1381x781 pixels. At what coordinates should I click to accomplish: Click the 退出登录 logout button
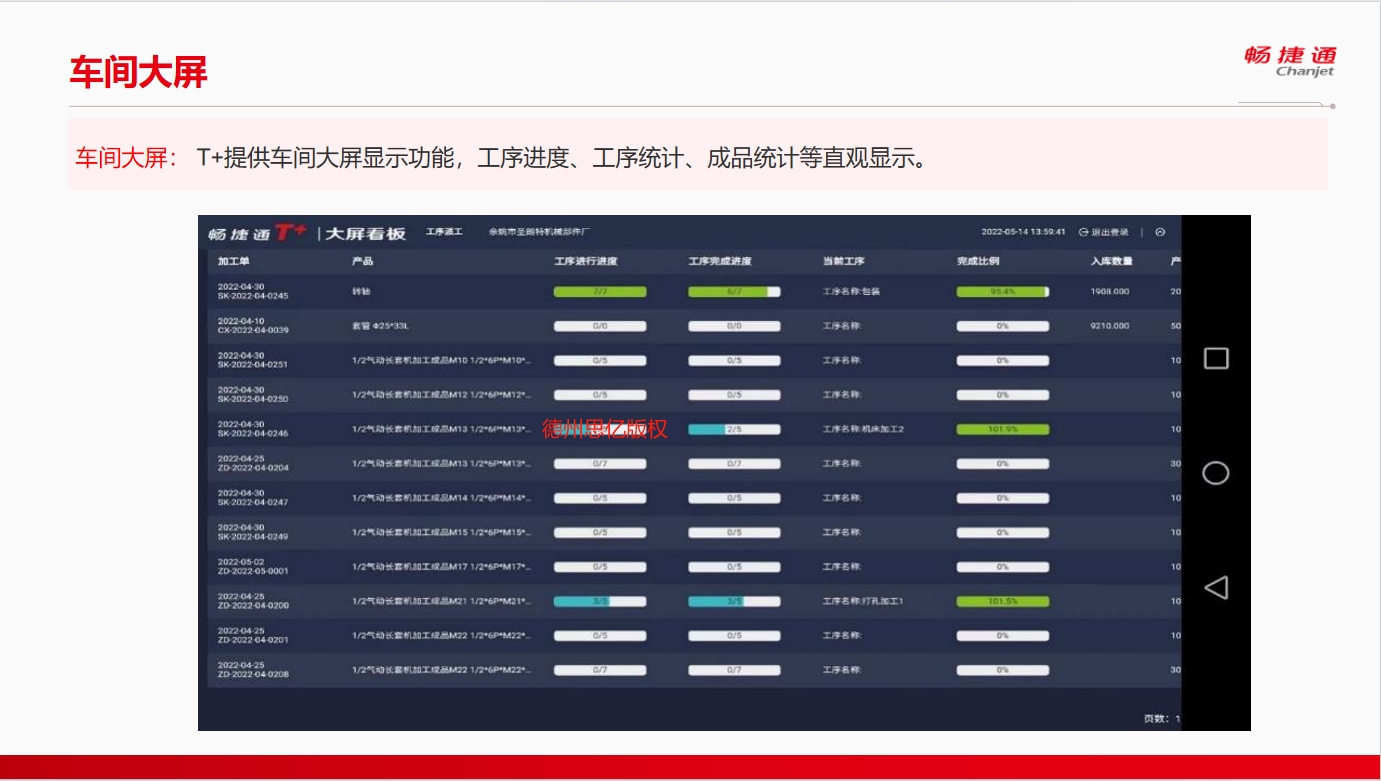point(1104,232)
